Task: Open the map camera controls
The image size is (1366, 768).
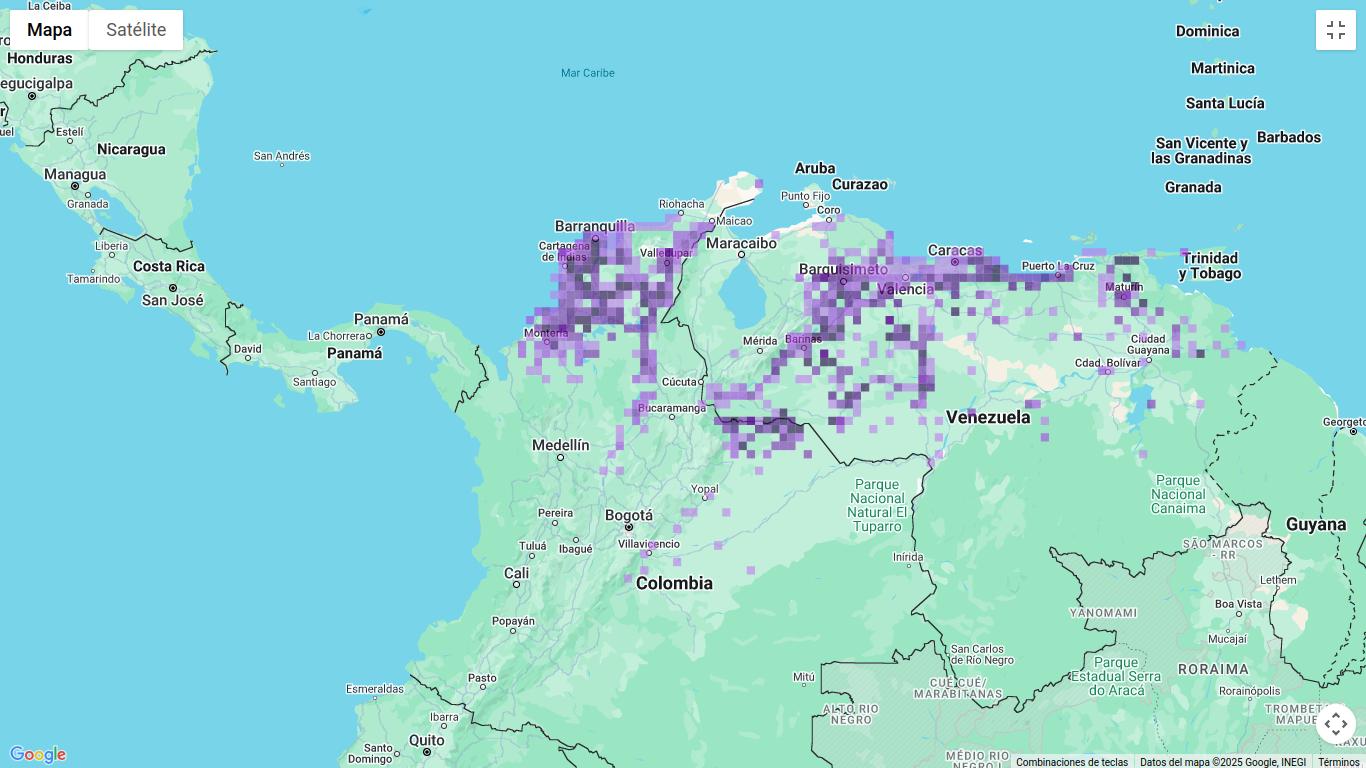Action: [1335, 724]
